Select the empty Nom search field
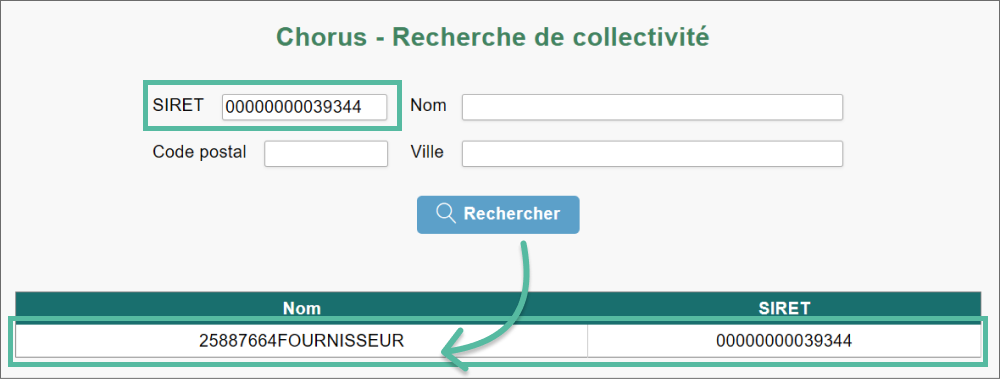 (x=652, y=107)
